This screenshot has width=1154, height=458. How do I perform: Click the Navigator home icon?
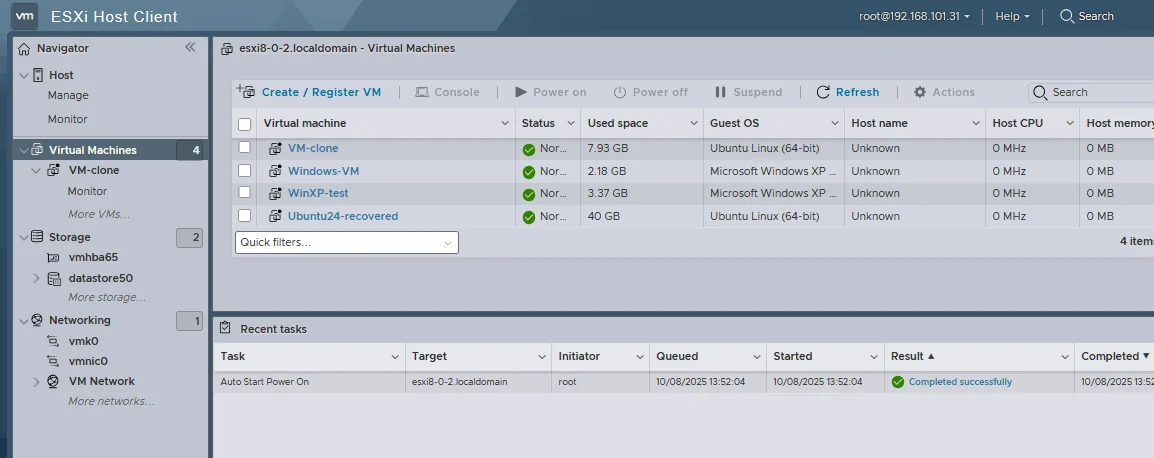click(24, 49)
